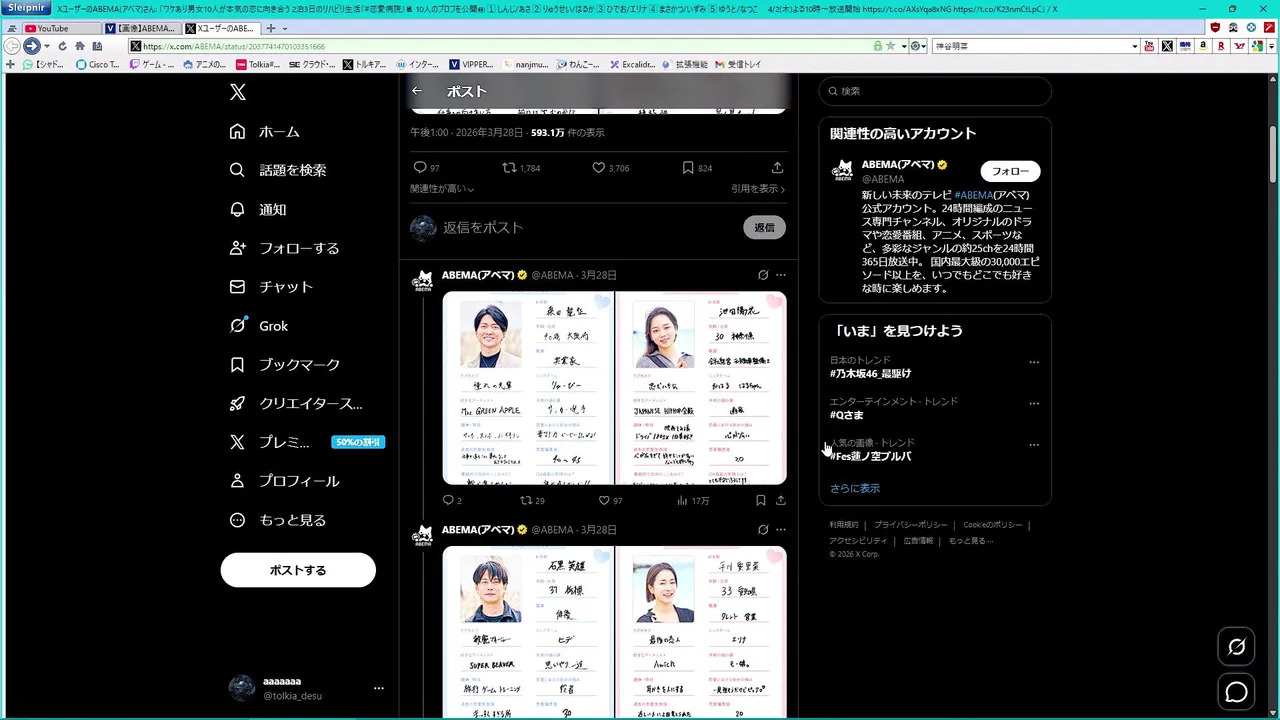The height and width of the screenshot is (720, 1280).
Task: Click reply icon showing 97 replies
Action: (420, 168)
